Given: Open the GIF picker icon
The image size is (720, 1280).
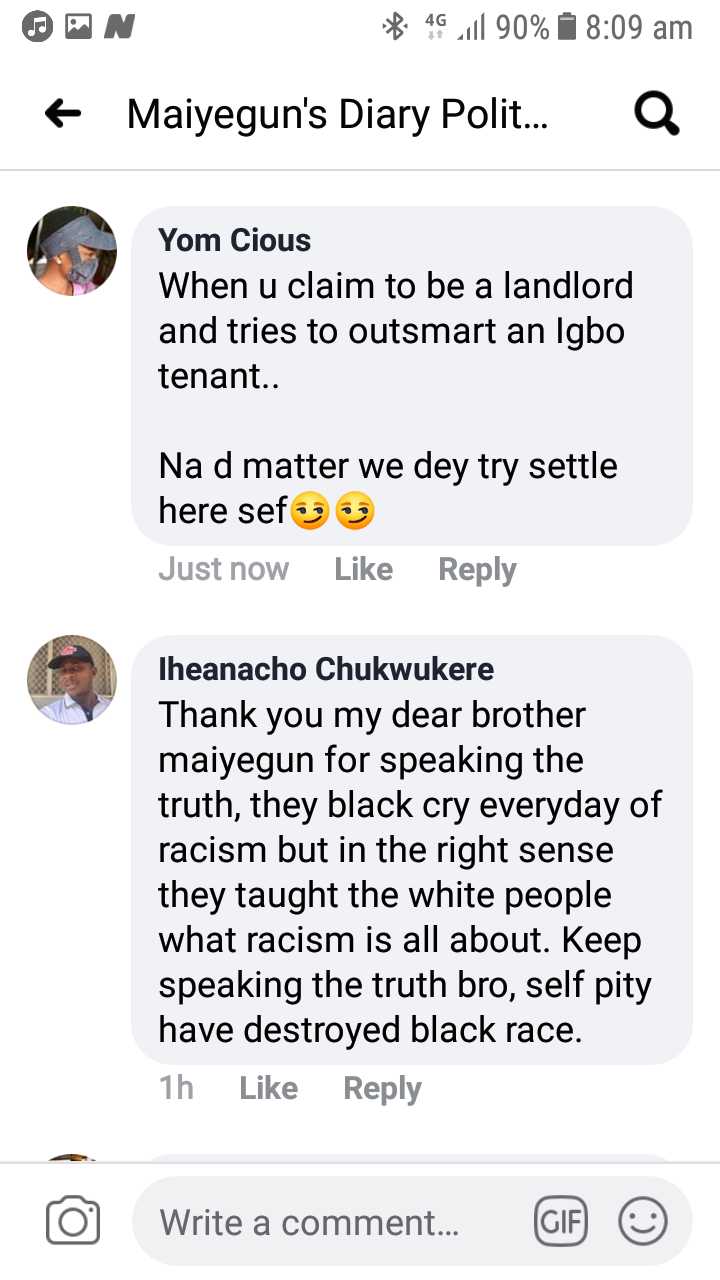Looking at the screenshot, I should tap(561, 1221).
